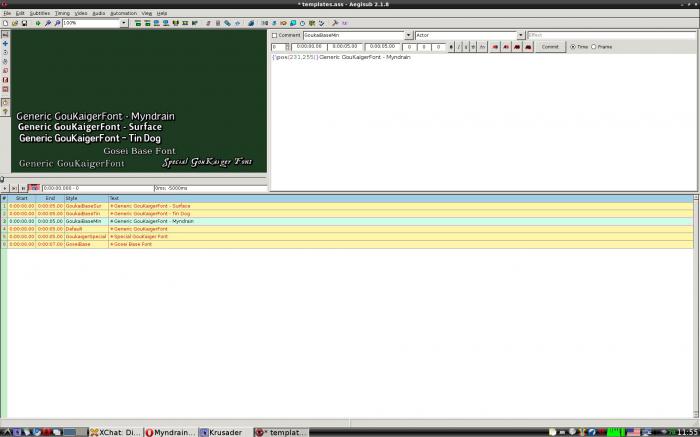The width and height of the screenshot is (700, 437).
Task: Click the New subtitles toolbar icon
Action: click(5, 23)
